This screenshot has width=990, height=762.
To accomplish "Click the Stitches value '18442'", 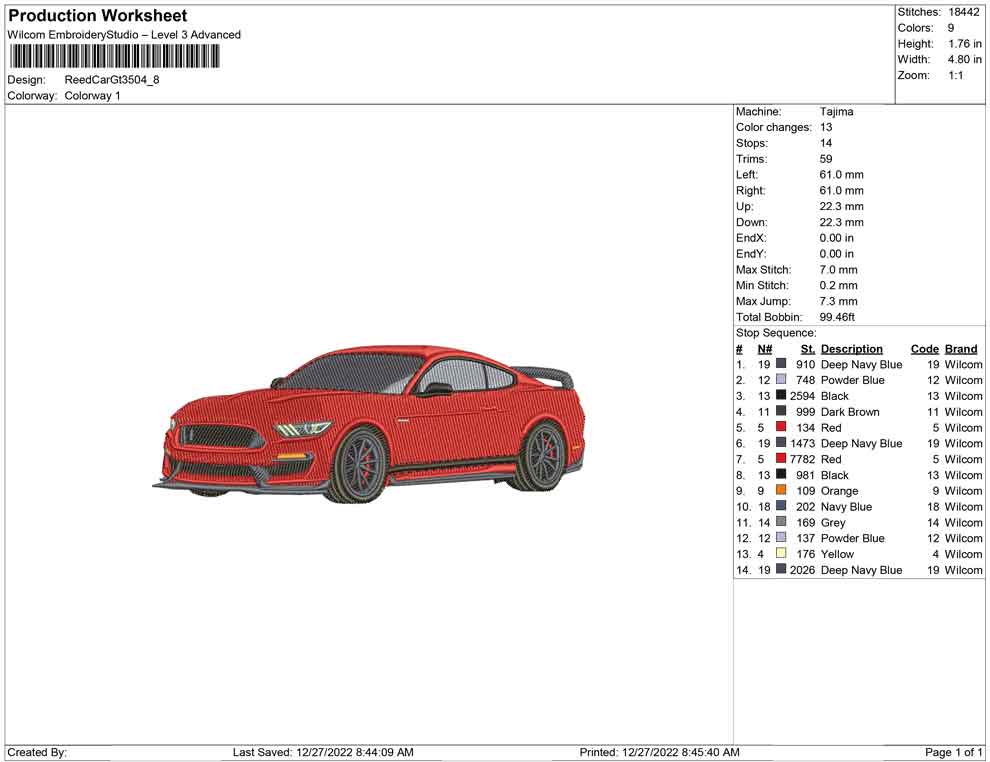I will (964, 12).
